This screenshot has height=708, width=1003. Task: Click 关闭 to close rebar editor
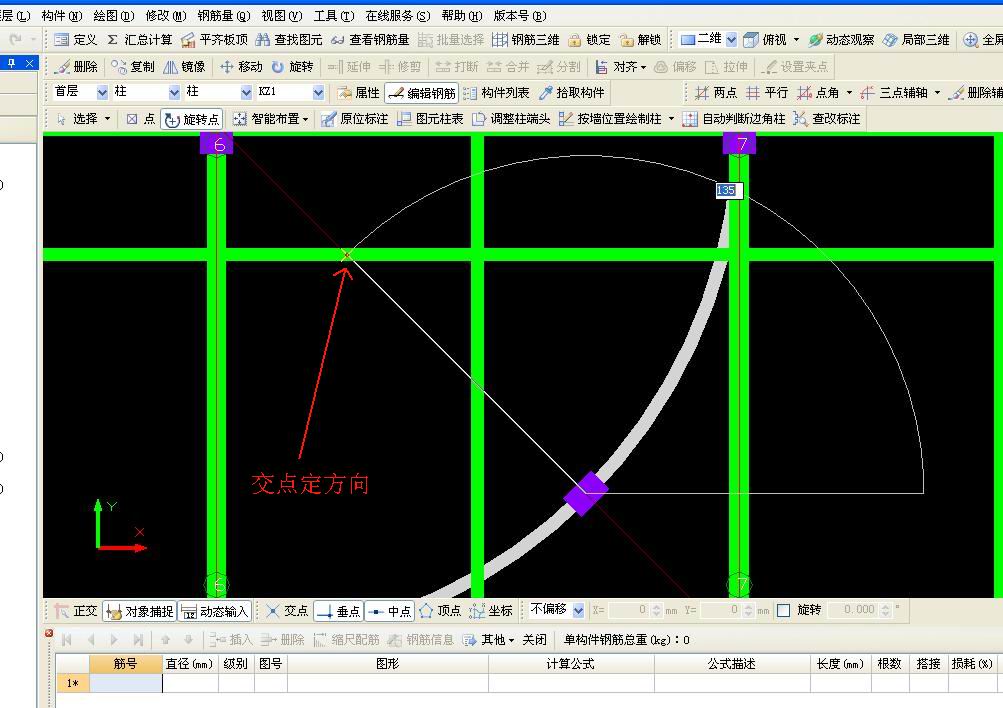(x=534, y=640)
